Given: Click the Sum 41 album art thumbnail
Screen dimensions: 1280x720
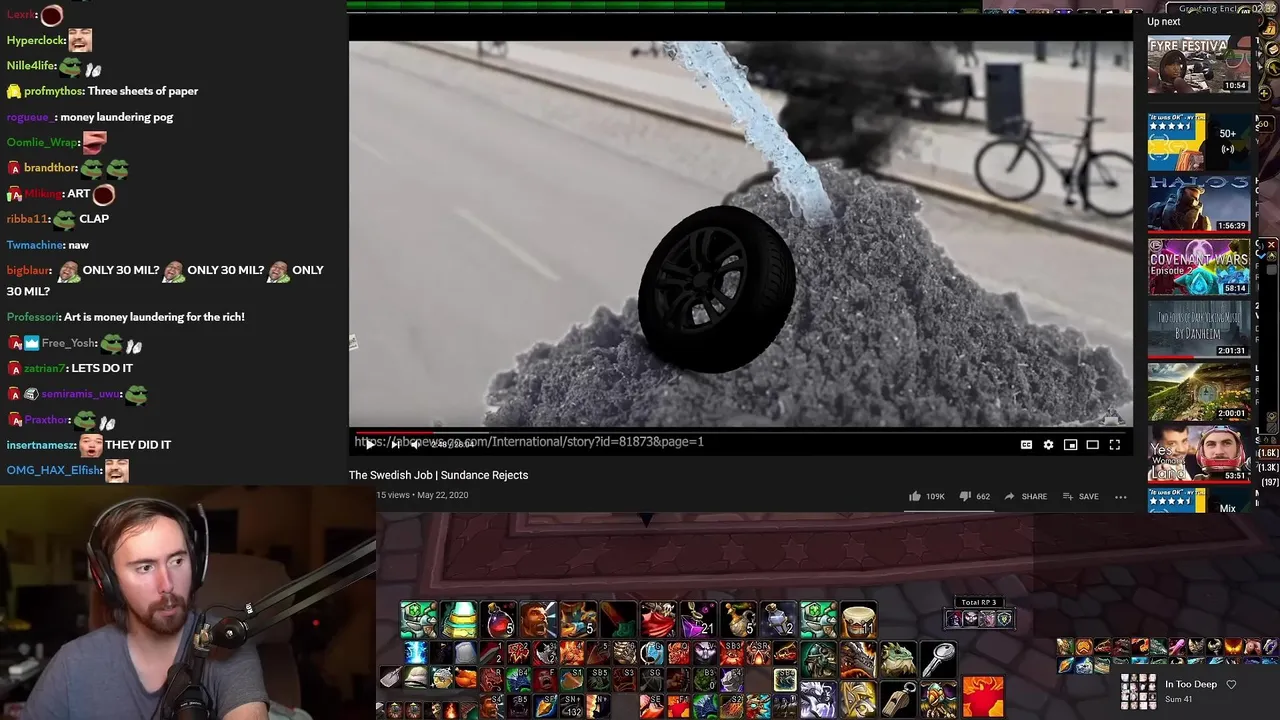Looking at the screenshot, I should (x=1139, y=691).
